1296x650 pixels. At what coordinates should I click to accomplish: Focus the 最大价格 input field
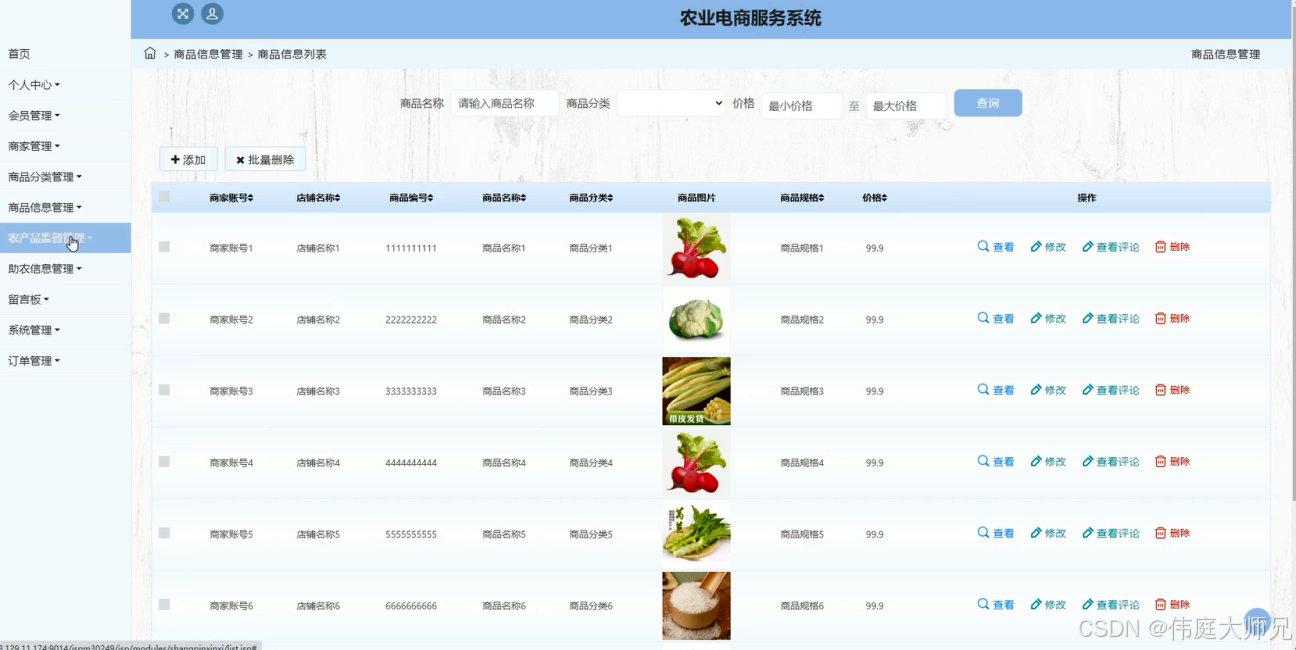pyautogui.click(x=906, y=105)
